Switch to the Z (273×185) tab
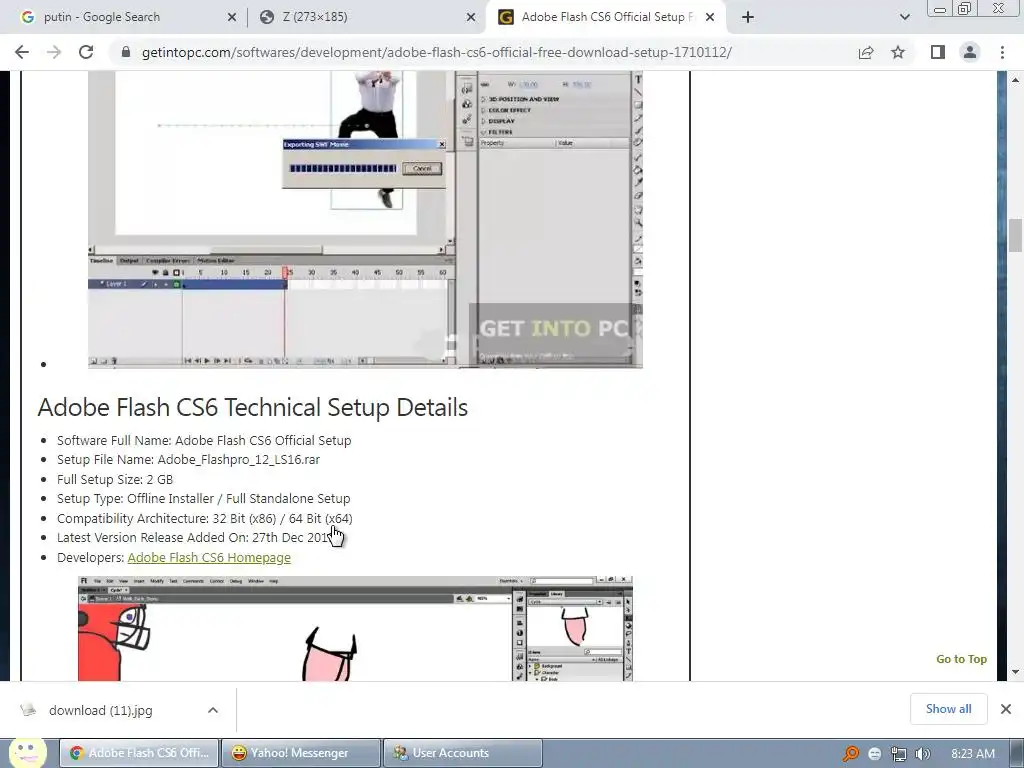Viewport: 1024px width, 768px height. coord(366,17)
